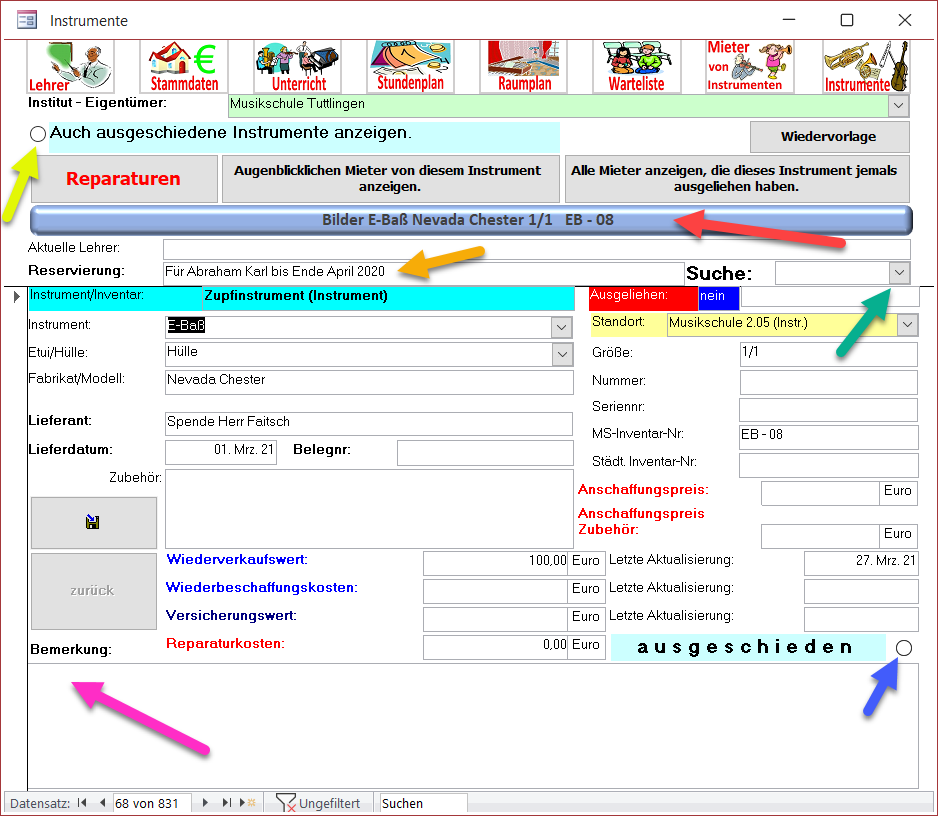Viewport: 938px width, 816px height.
Task: Click the Reparaturen button
Action: tap(123, 179)
